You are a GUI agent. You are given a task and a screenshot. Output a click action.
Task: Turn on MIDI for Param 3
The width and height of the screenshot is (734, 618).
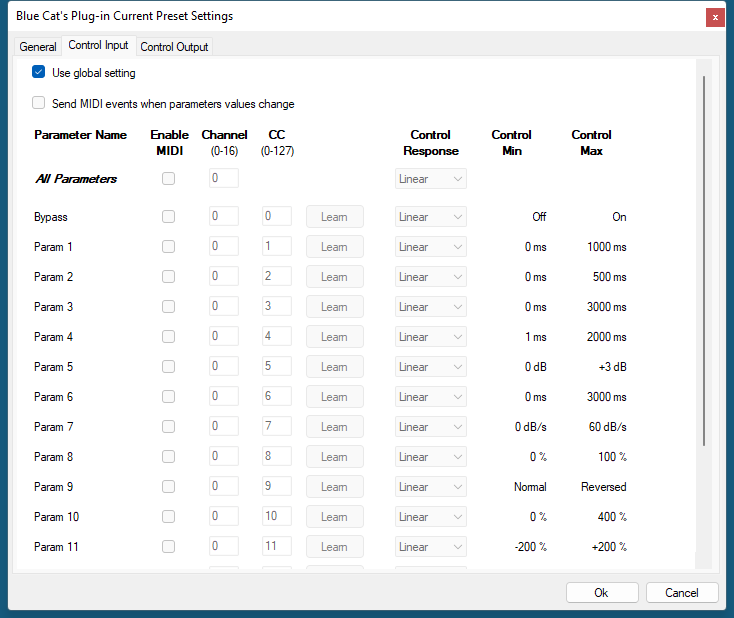point(169,306)
